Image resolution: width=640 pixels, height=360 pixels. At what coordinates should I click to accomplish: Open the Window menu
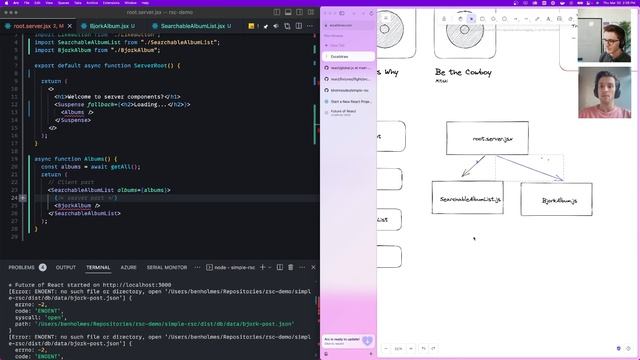click(x=130, y=2)
